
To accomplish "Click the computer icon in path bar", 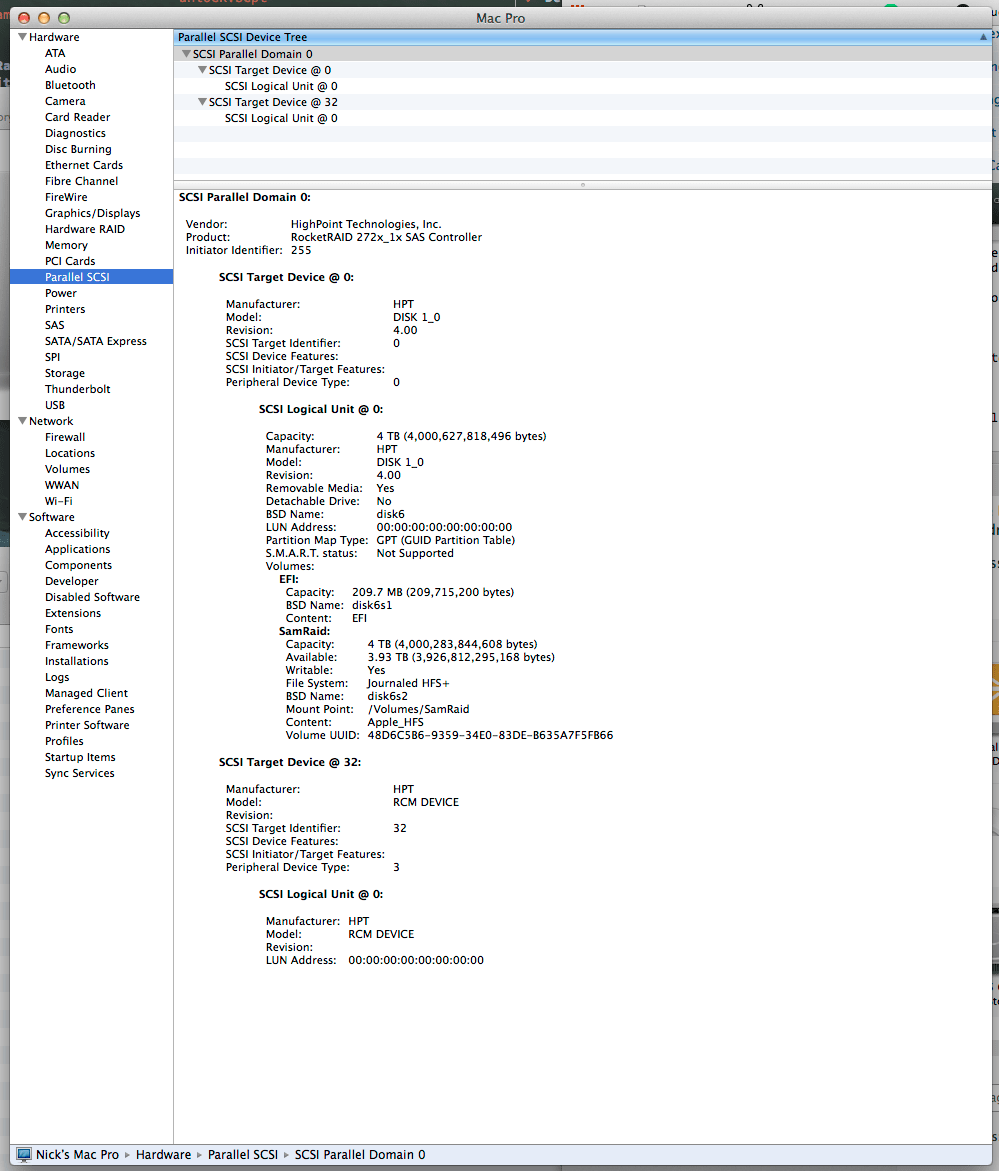I will (x=24, y=1155).
